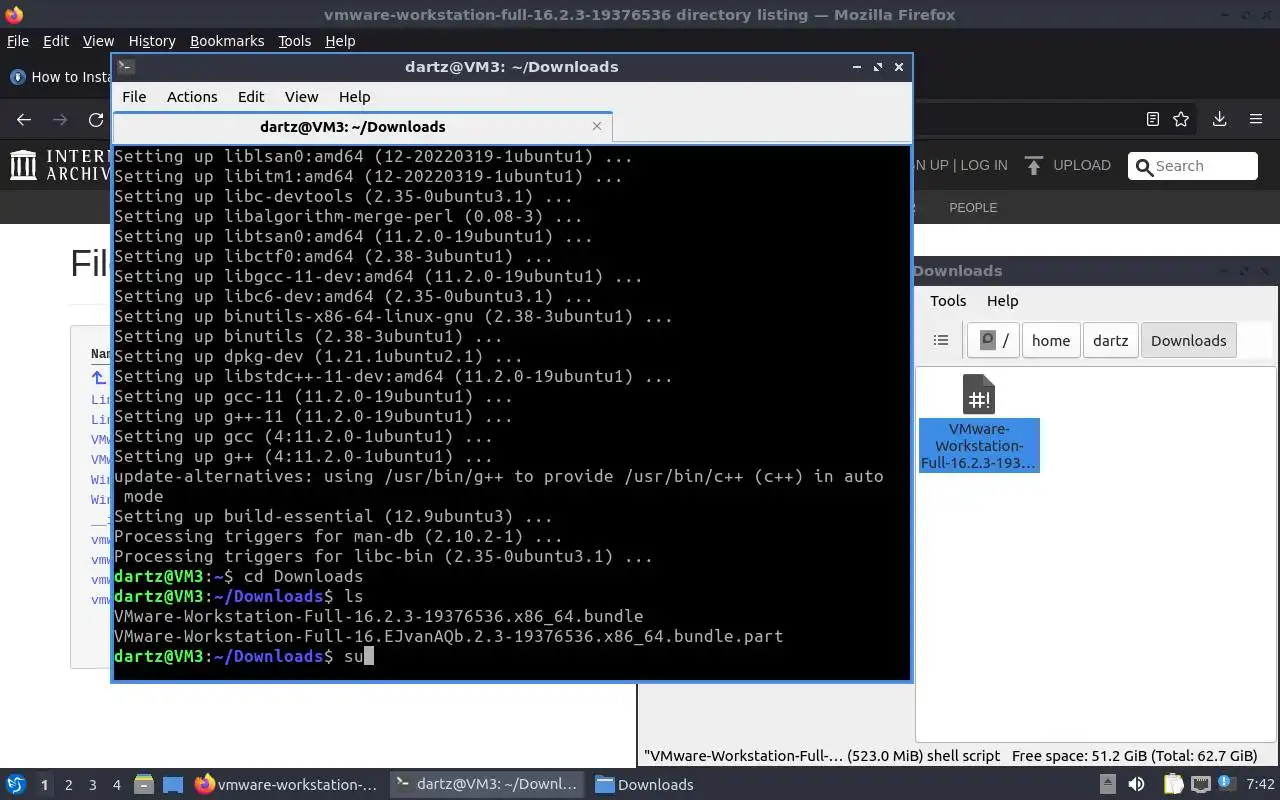Switch to terminal window in taskbar
The height and width of the screenshot is (800, 1280).
click(487, 784)
